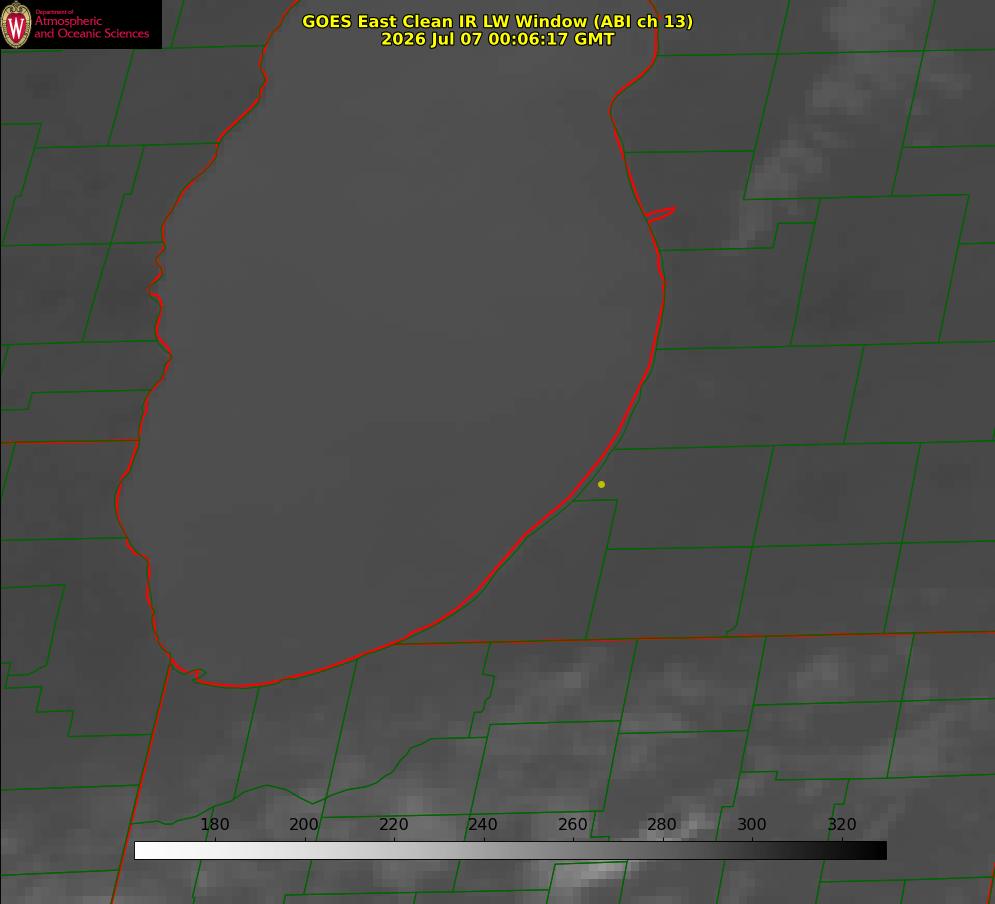Image resolution: width=995 pixels, height=904 pixels.
Task: Click the 300 tick label on the colorbar
Action: click(752, 824)
